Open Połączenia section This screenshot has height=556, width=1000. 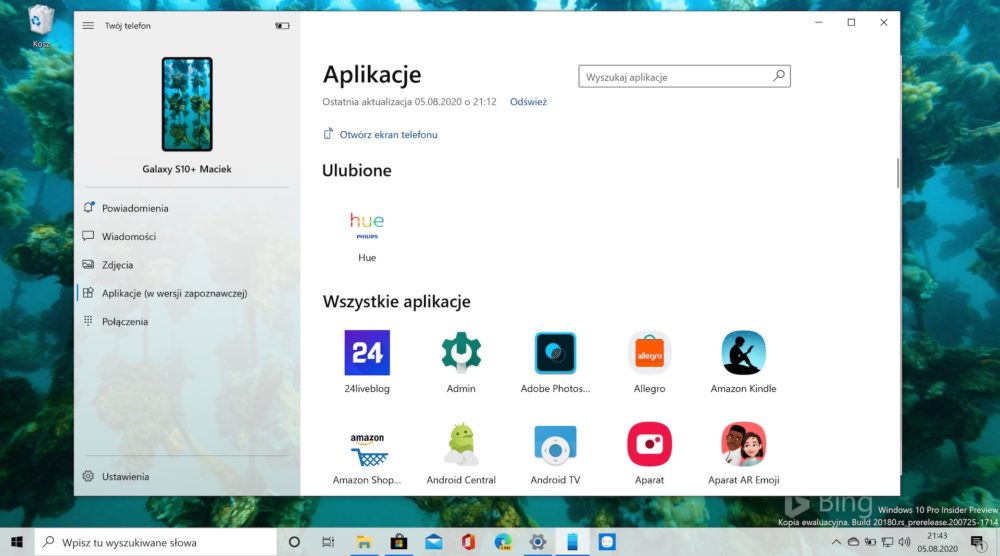(x=186, y=321)
